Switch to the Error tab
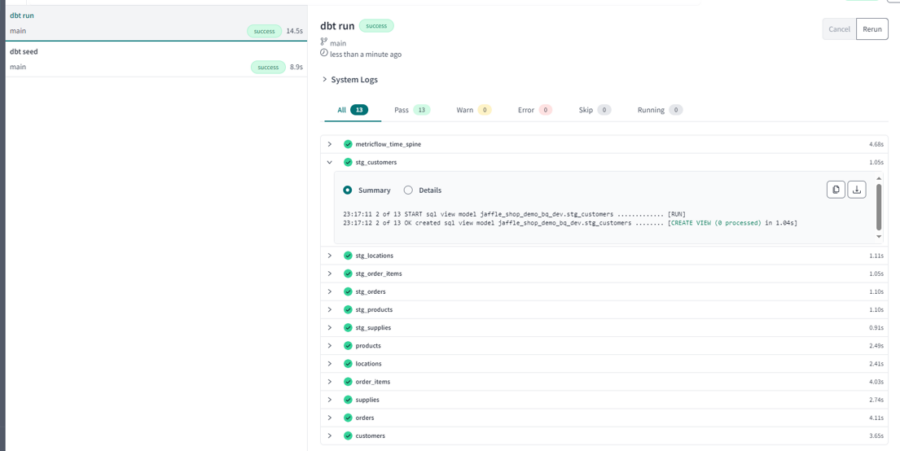900x451 pixels. (x=534, y=110)
